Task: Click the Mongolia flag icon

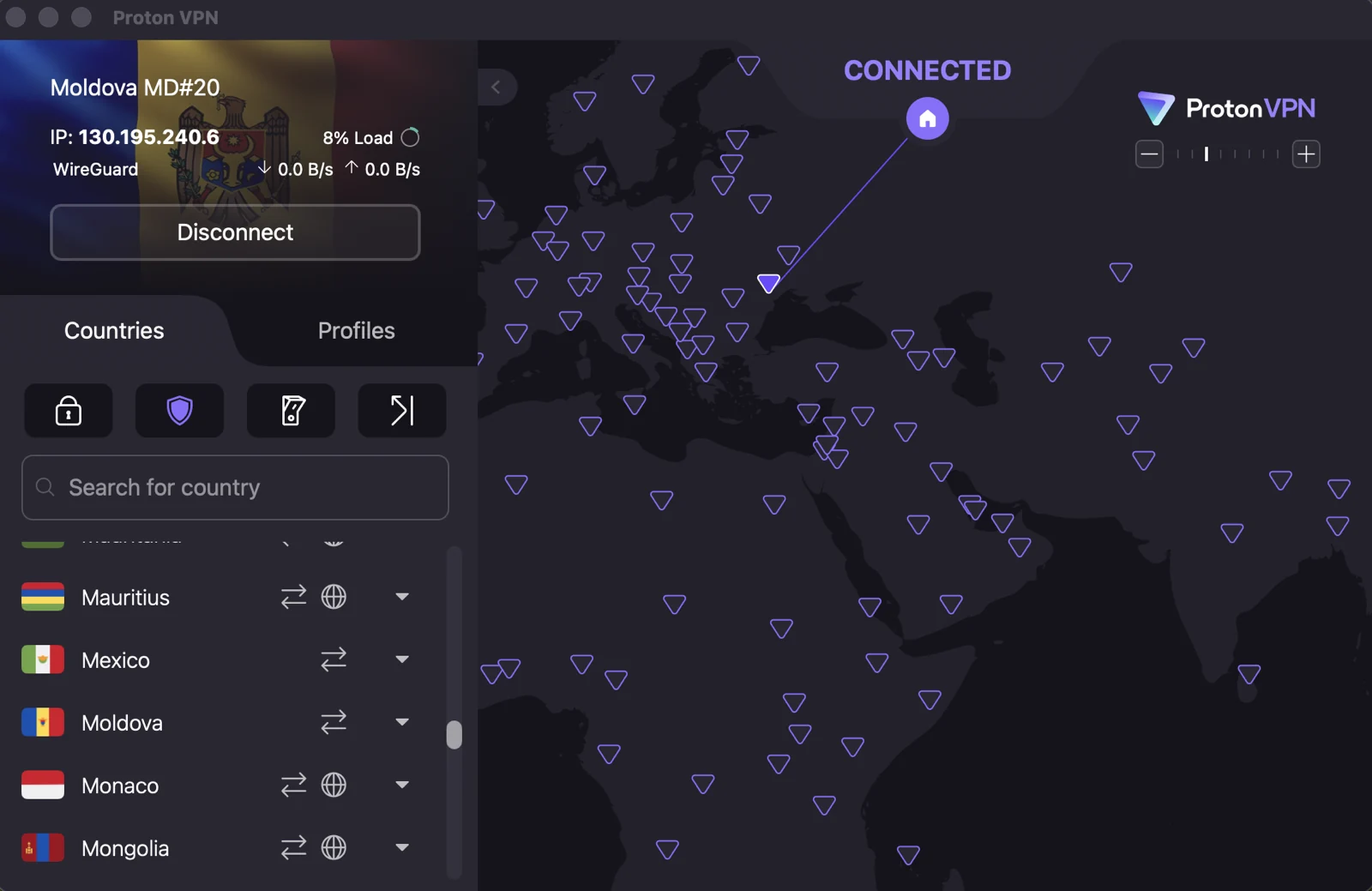Action: (x=43, y=847)
